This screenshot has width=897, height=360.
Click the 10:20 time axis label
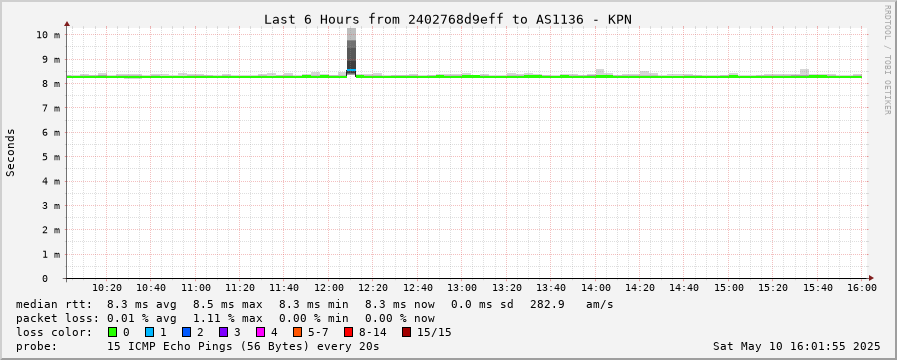point(107,288)
